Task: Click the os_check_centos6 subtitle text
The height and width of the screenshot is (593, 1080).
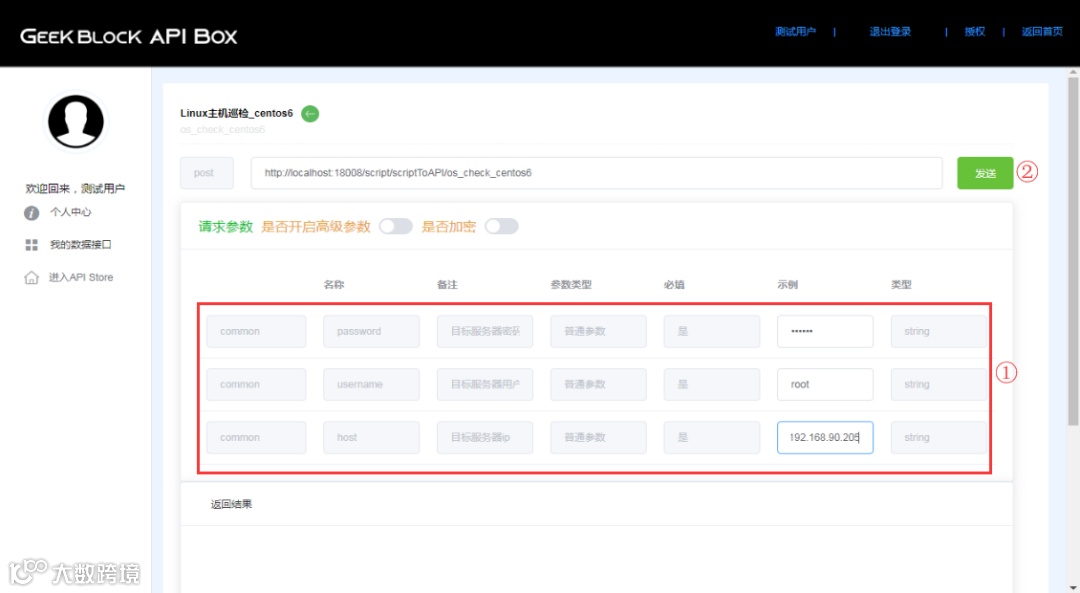Action: click(222, 129)
